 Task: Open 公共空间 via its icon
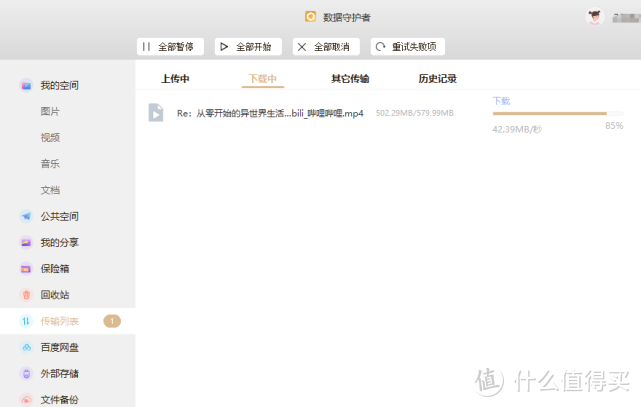26,216
